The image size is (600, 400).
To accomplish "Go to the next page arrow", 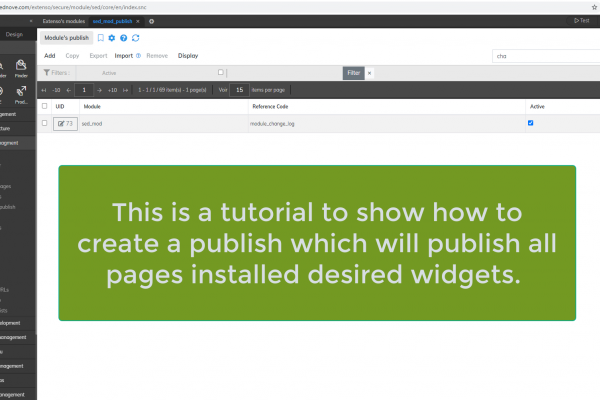I will tap(99, 90).
